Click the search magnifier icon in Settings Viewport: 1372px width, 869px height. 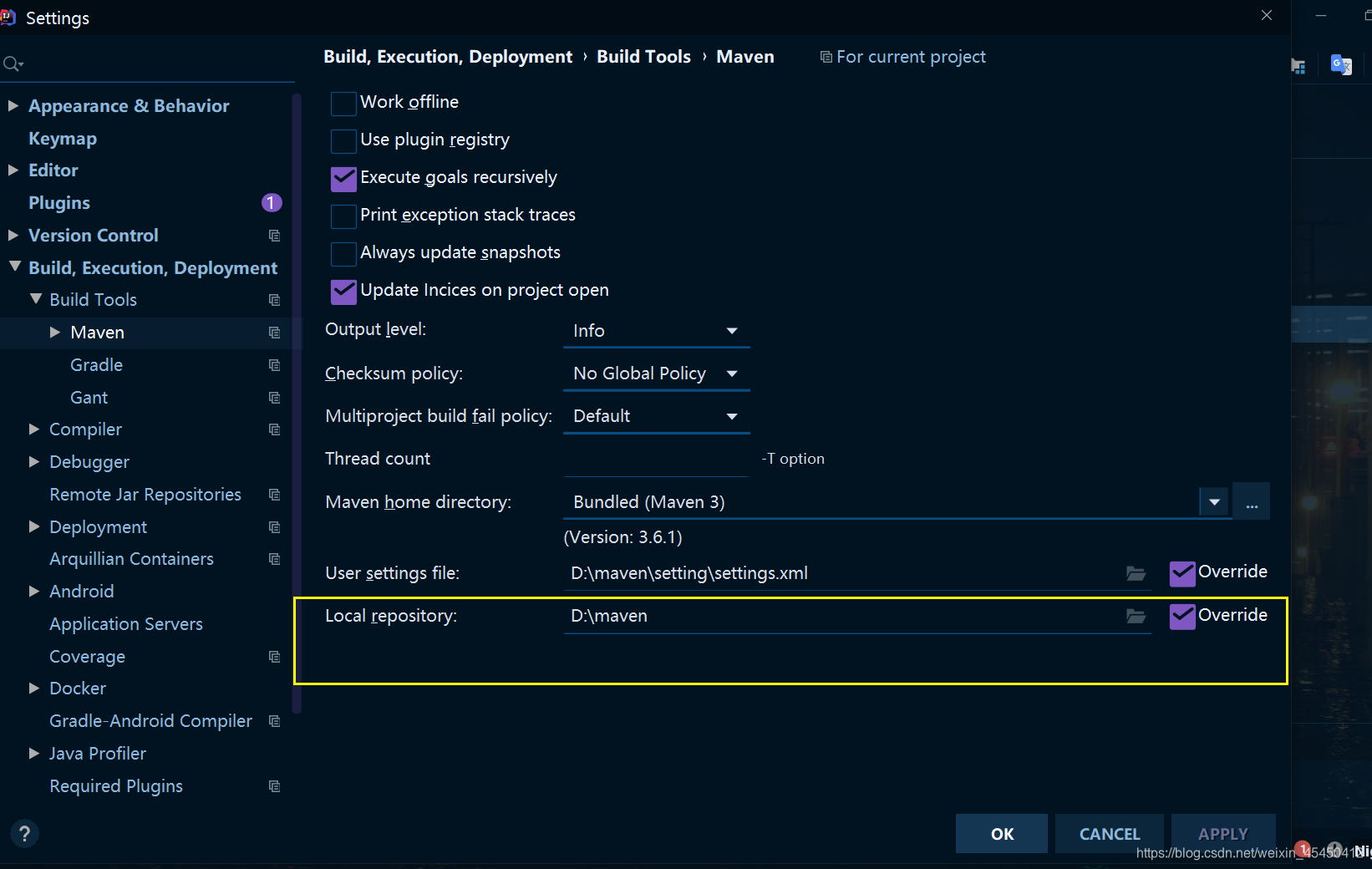point(13,64)
